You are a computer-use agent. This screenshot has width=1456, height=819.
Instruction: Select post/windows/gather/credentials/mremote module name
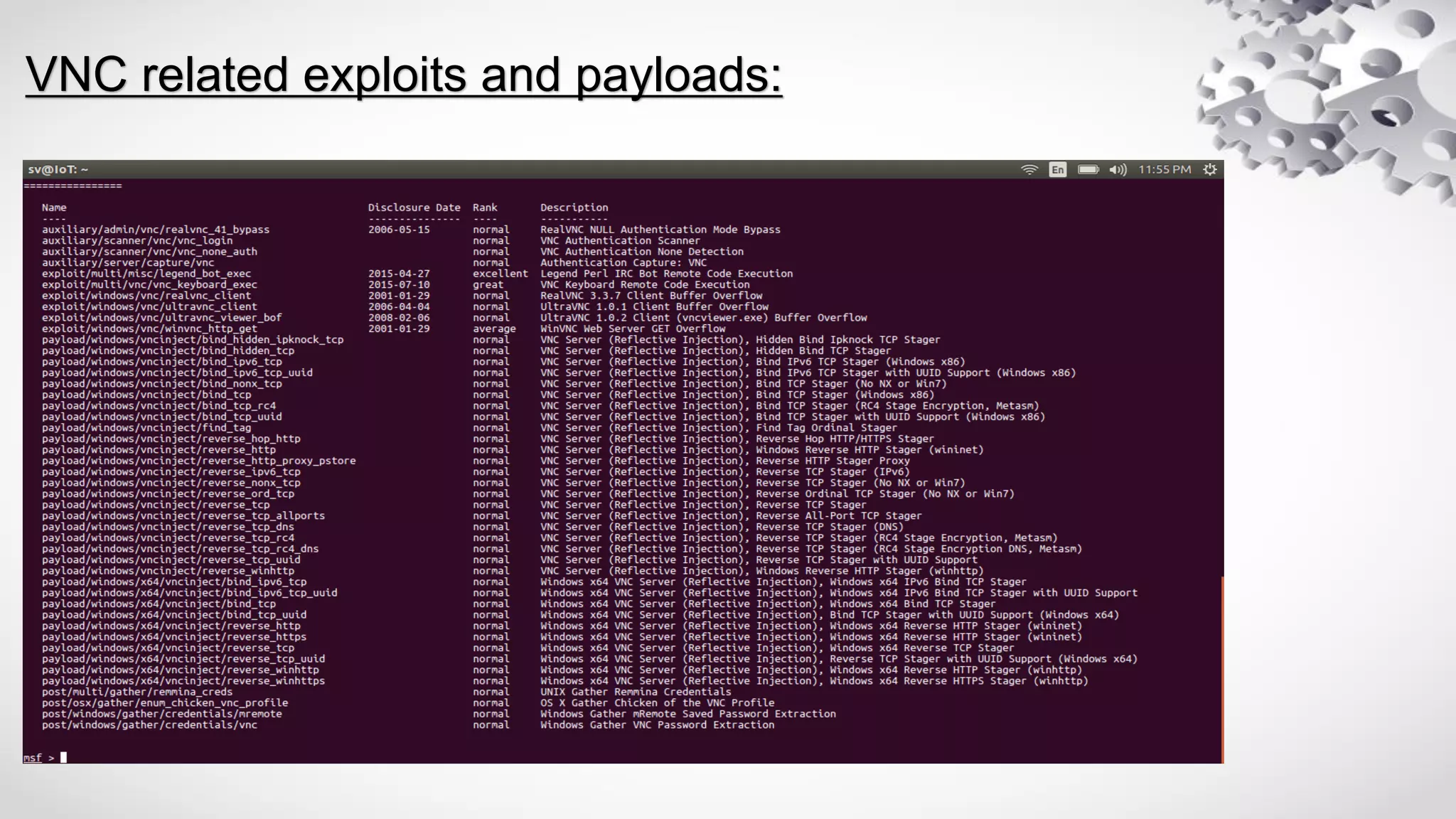click(x=162, y=714)
